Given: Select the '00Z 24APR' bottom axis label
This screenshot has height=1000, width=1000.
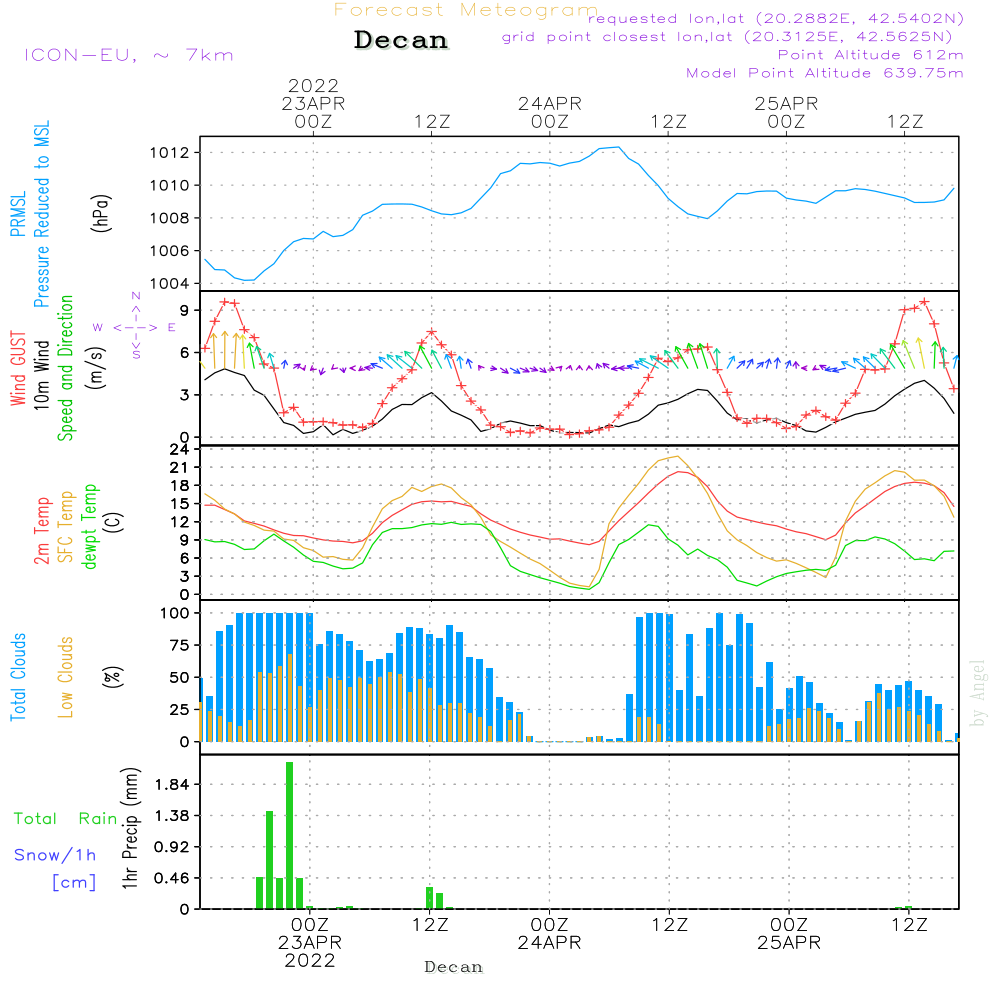Looking at the screenshot, I should 550,934.
